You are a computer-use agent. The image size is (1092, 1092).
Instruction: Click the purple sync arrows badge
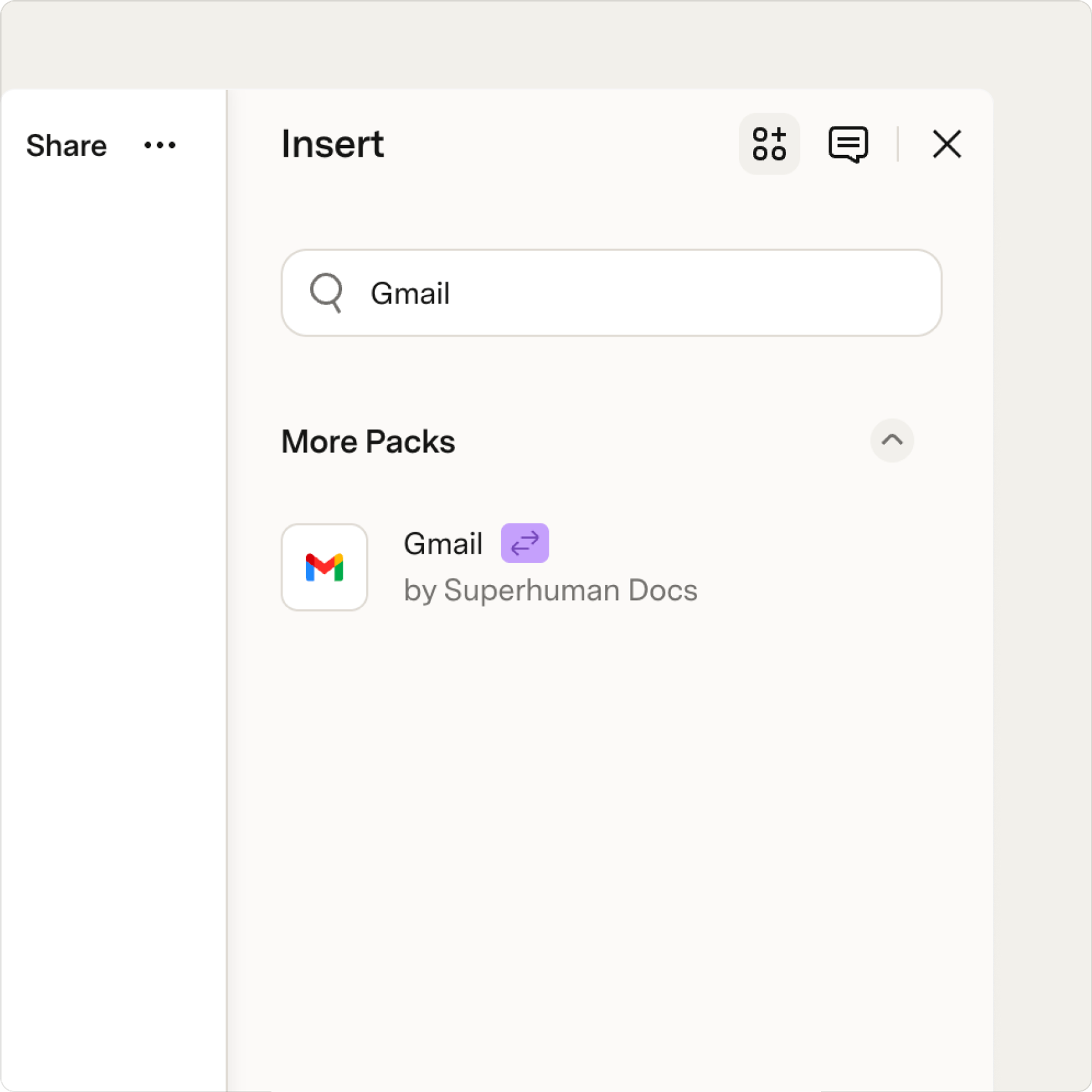(x=525, y=543)
